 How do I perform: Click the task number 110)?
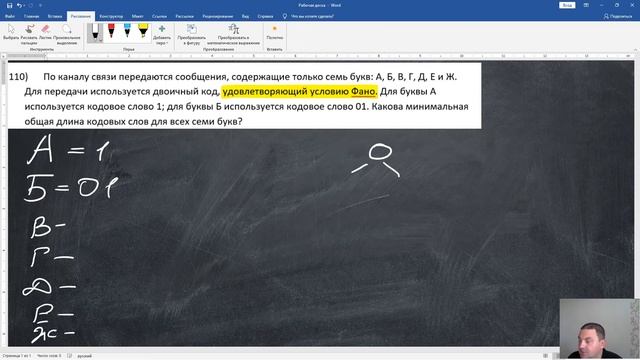coord(18,77)
